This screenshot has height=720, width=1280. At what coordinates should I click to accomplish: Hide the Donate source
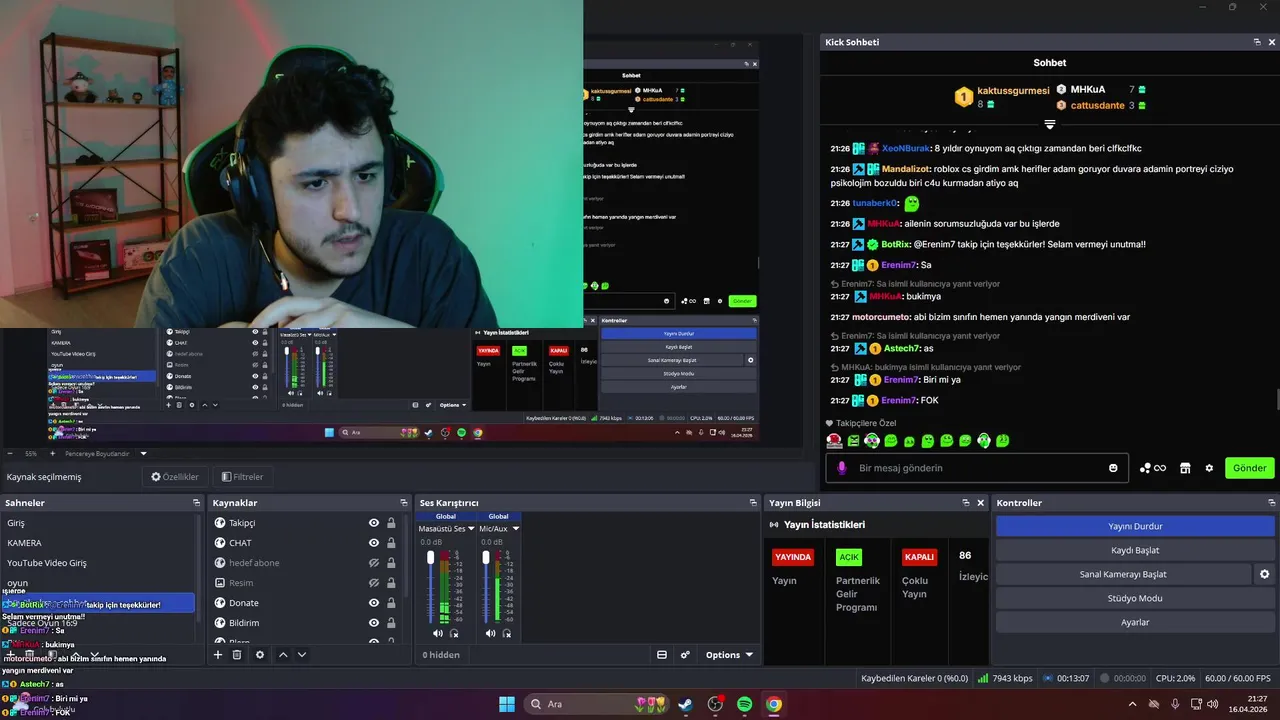click(374, 603)
